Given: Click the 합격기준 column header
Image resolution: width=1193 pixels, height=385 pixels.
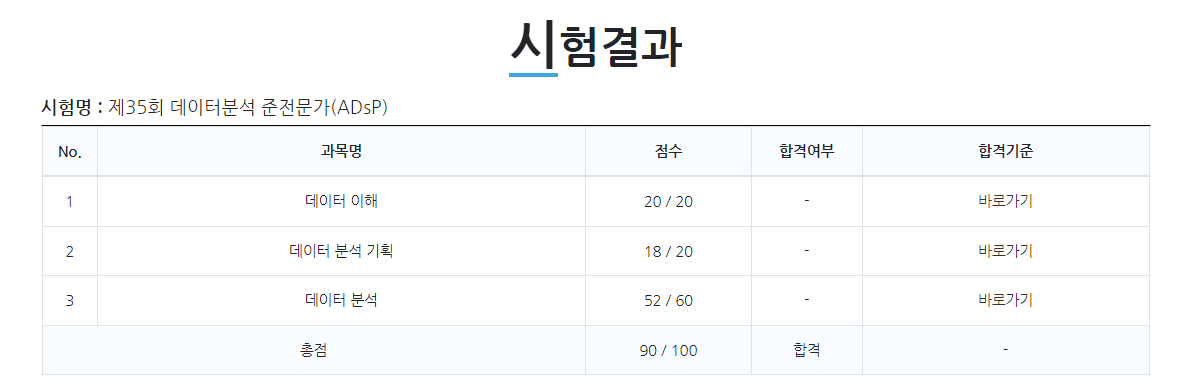Looking at the screenshot, I should point(1005,151).
